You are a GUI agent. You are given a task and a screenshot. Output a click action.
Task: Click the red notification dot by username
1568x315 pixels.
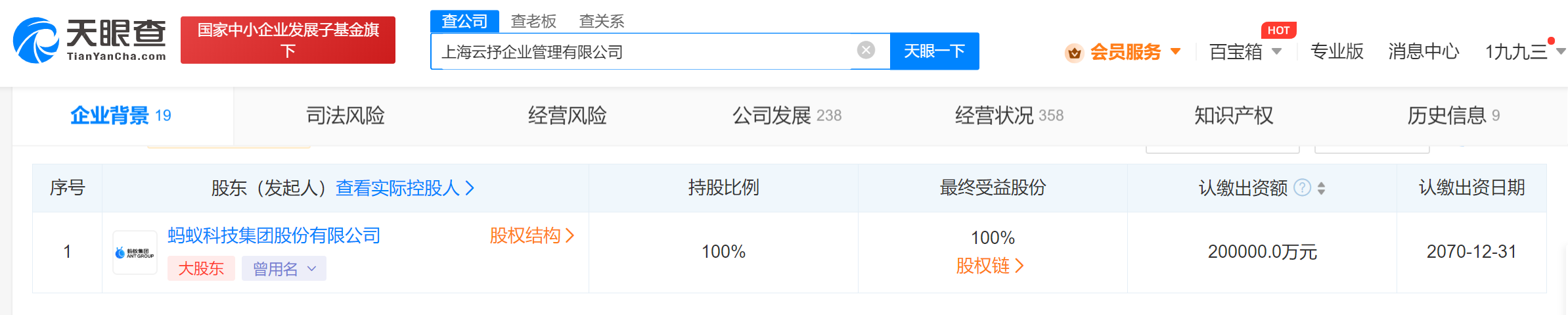pyautogui.click(x=1552, y=41)
